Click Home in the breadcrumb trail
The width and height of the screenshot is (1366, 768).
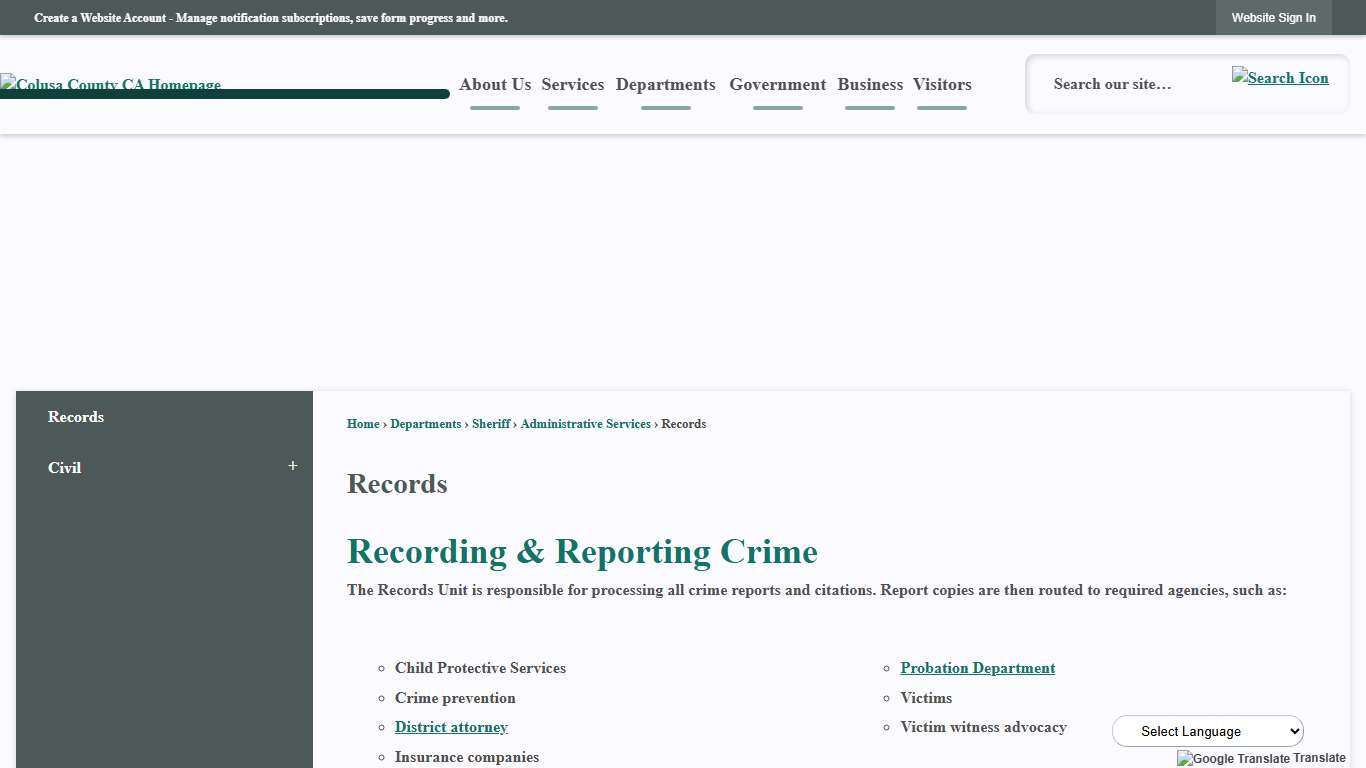[x=363, y=424]
